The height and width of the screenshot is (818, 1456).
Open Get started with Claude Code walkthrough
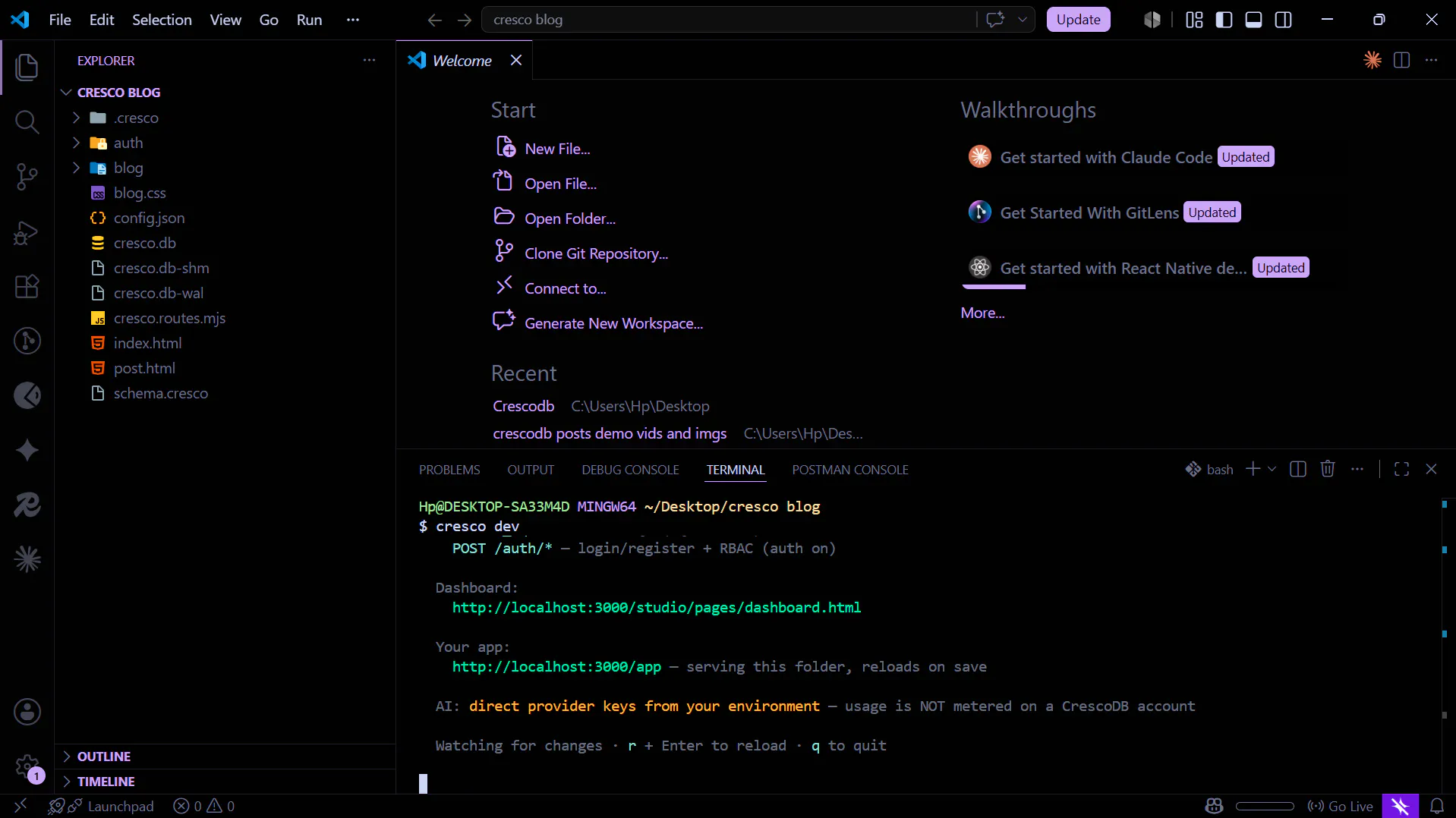(1106, 157)
